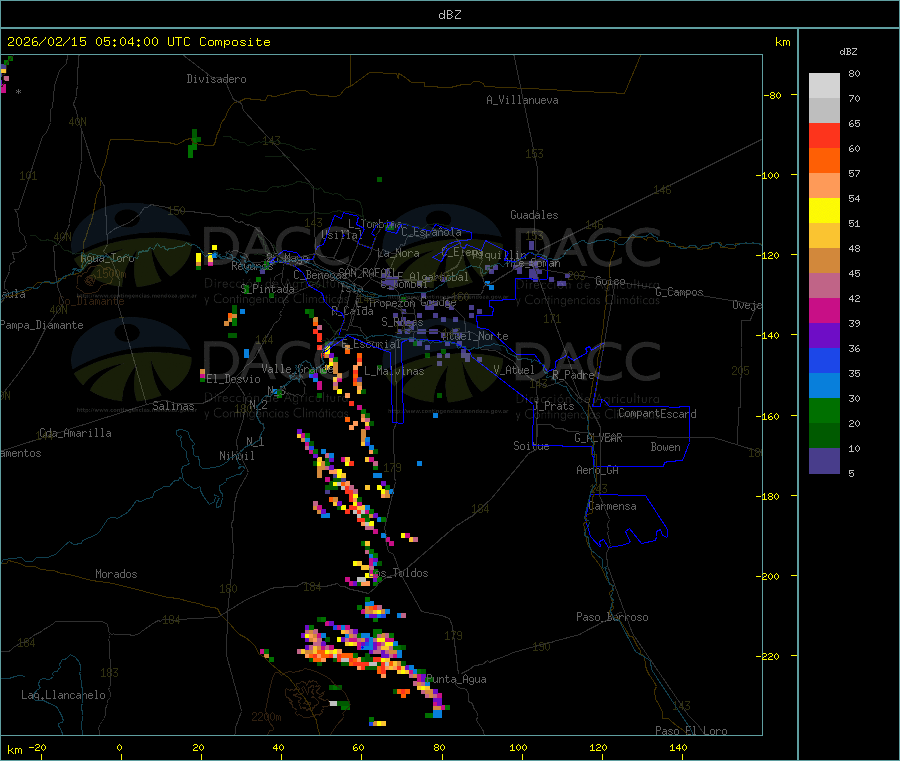Click the Bowen place label
The width and height of the screenshot is (900, 761).
coord(665,446)
